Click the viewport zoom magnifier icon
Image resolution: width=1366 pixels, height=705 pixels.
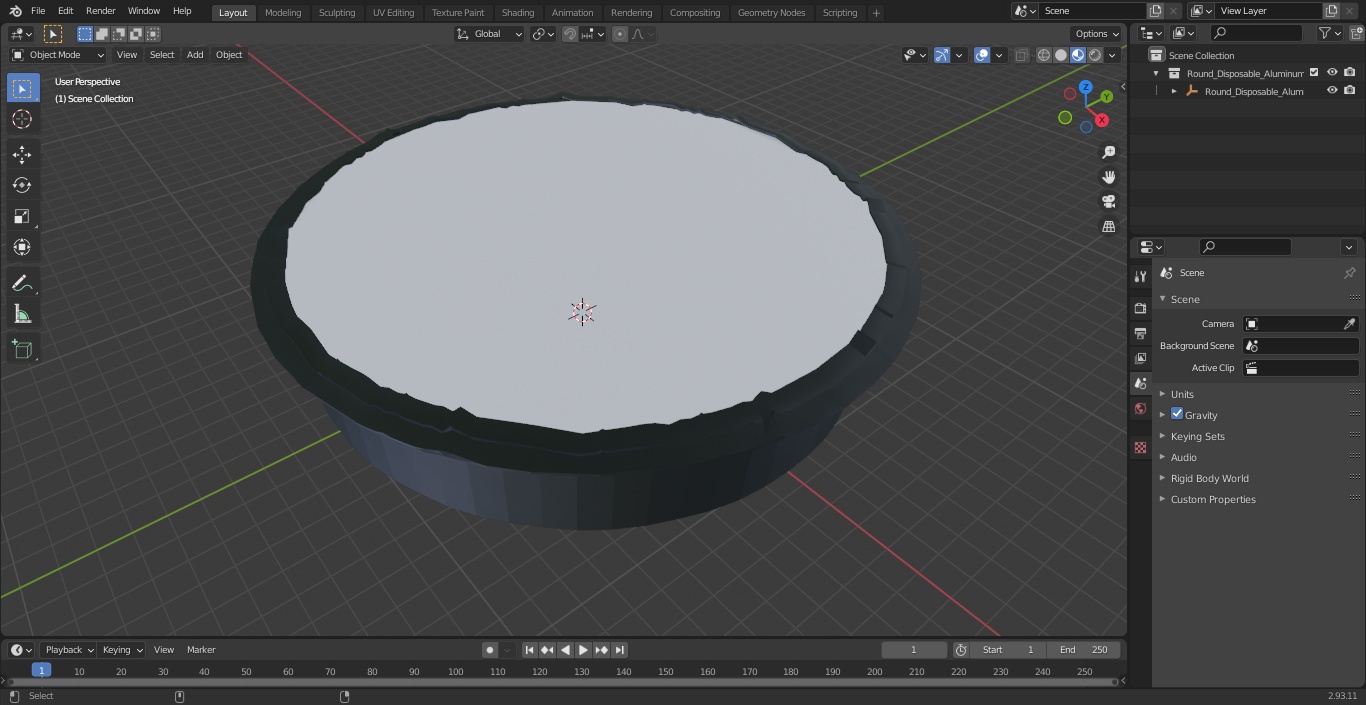[x=1108, y=152]
